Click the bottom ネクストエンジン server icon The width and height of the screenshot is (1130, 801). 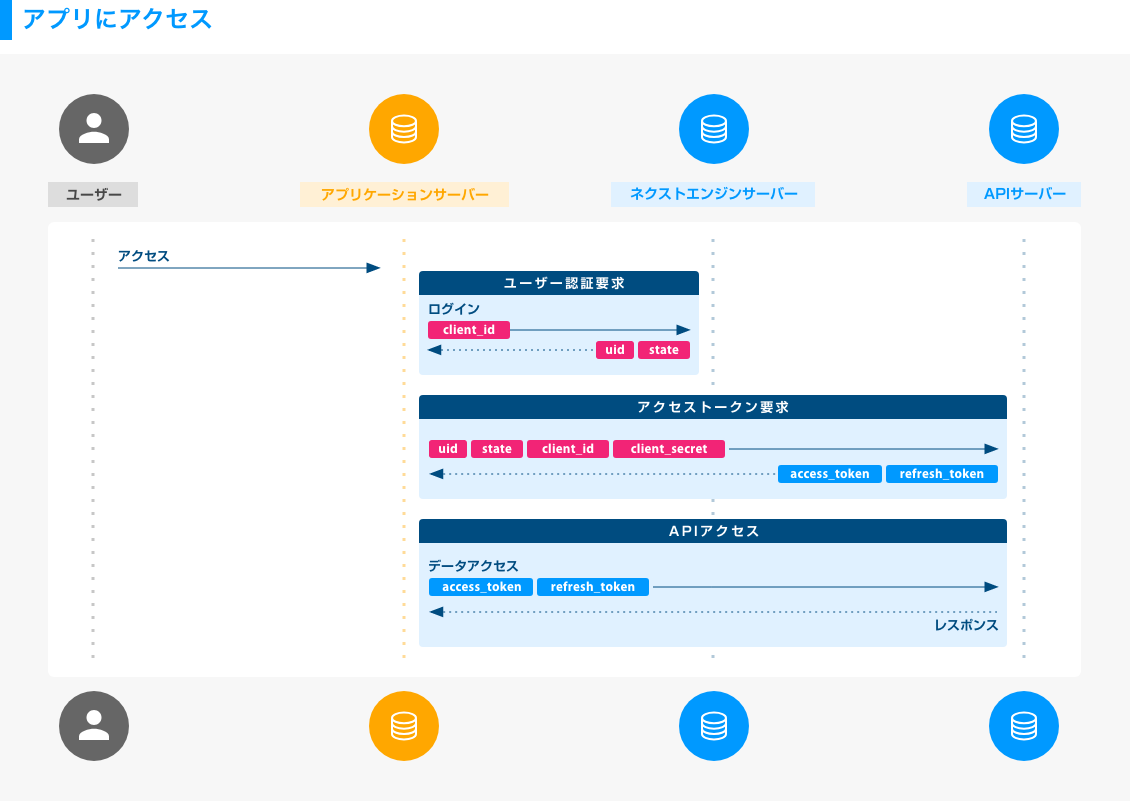point(713,726)
